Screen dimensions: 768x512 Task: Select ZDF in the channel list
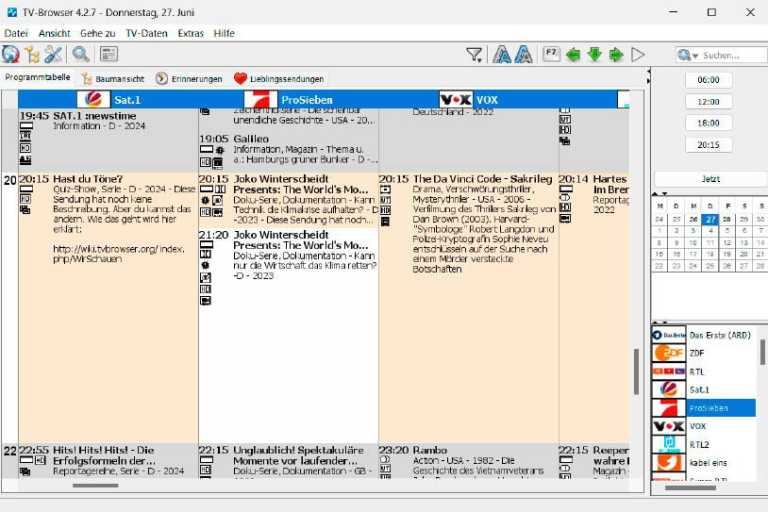click(x=703, y=353)
